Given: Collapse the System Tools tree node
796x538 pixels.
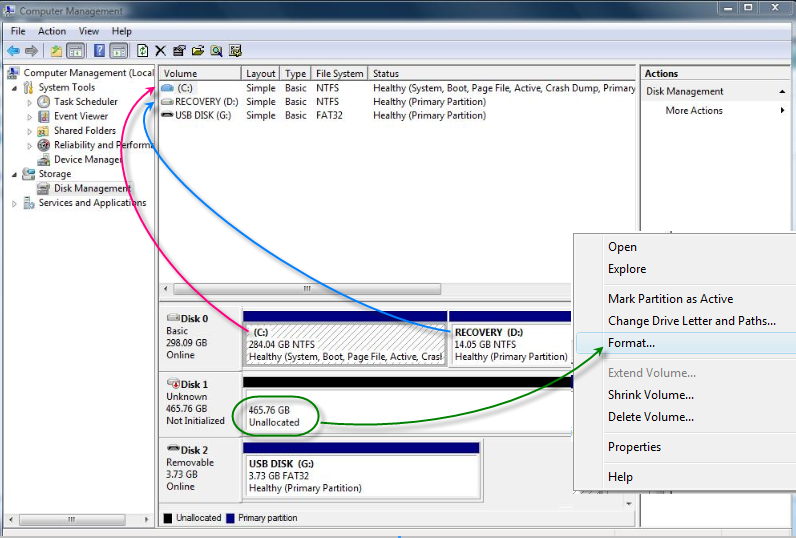Looking at the screenshot, I should 14,88.
